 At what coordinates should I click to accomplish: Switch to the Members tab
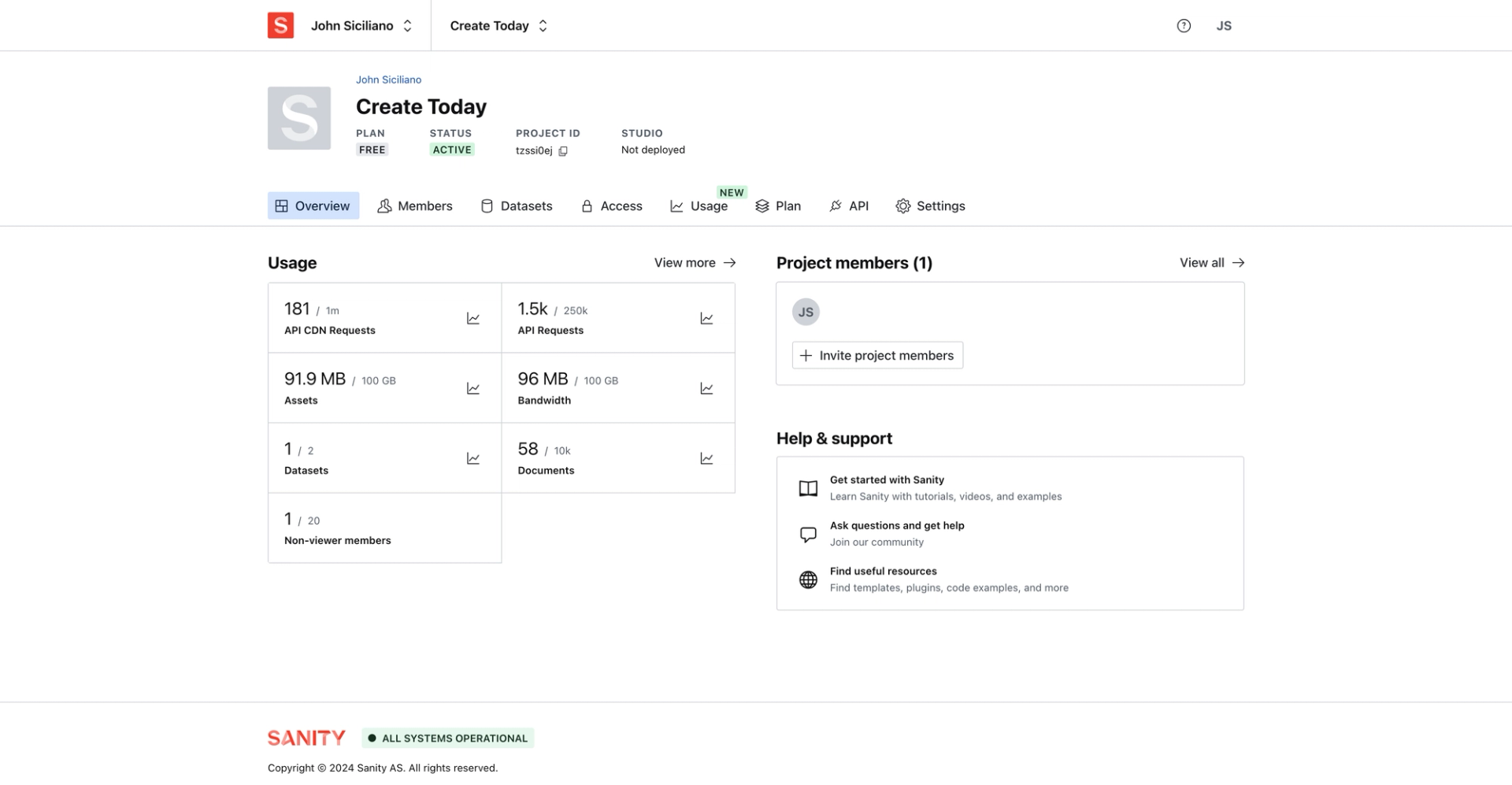click(415, 206)
